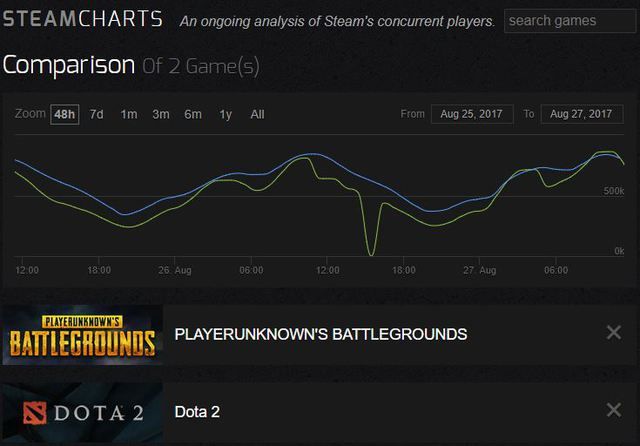Click the green line's sharp dip point
This screenshot has width=640, height=446.
(372, 254)
